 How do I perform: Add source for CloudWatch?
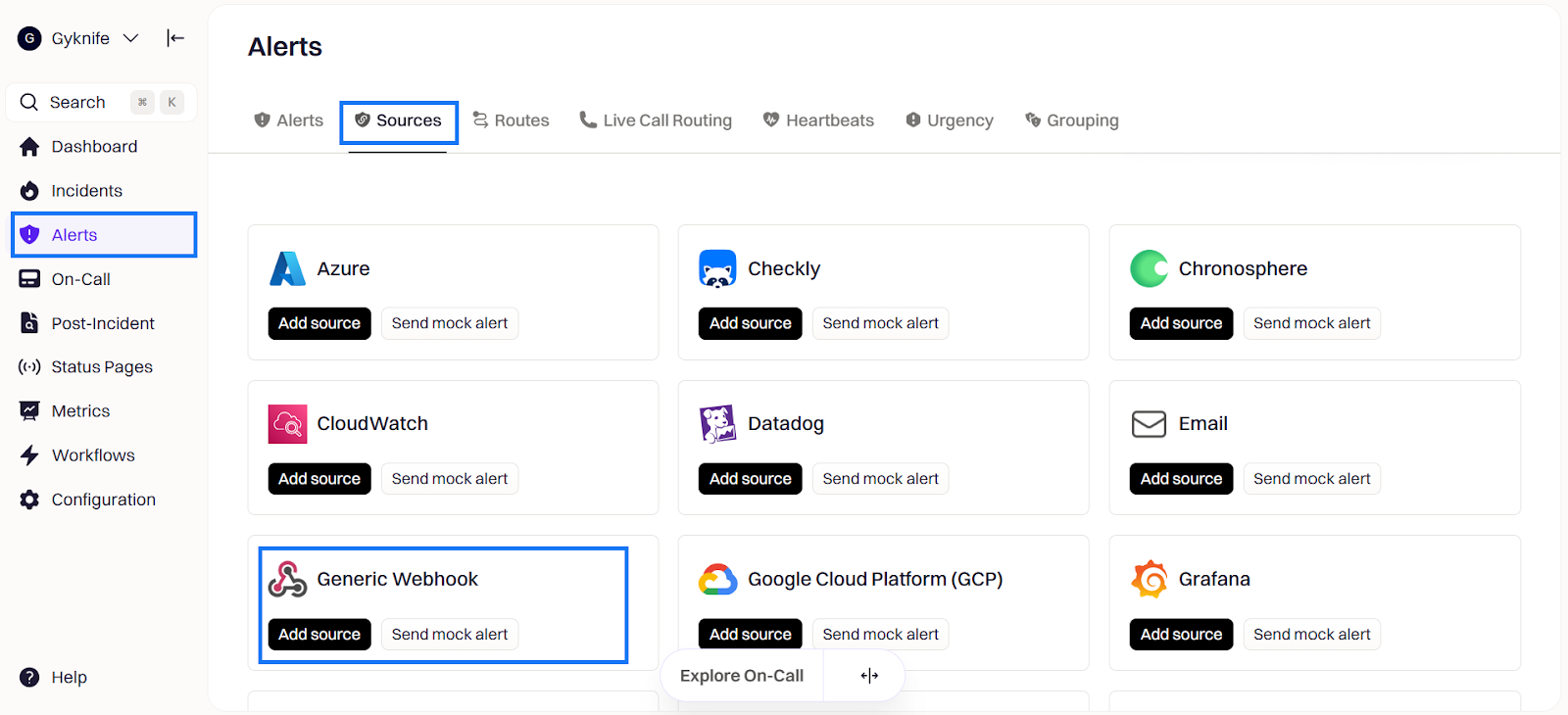pos(319,479)
